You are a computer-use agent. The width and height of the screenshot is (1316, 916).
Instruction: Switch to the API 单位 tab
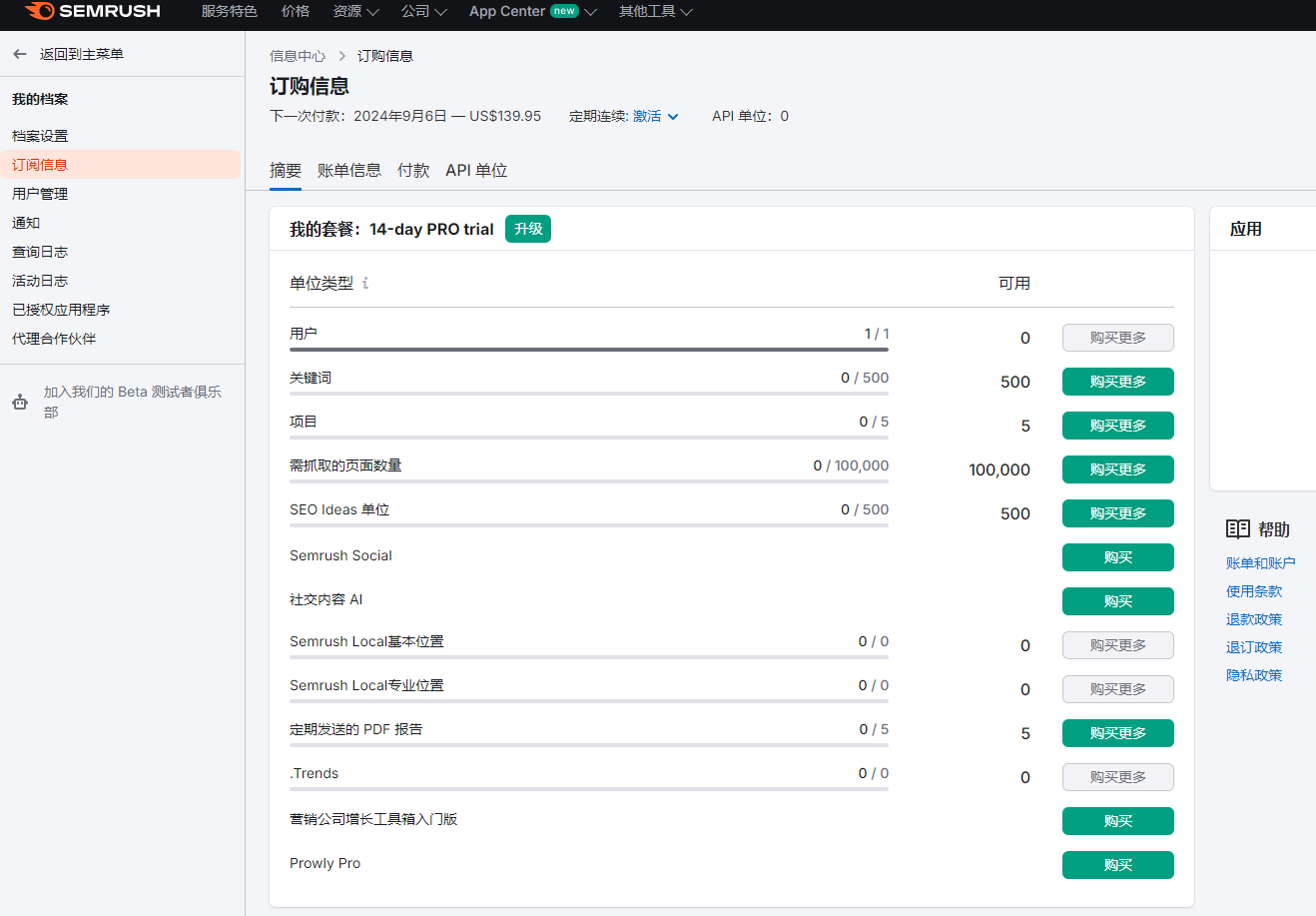[476, 171]
